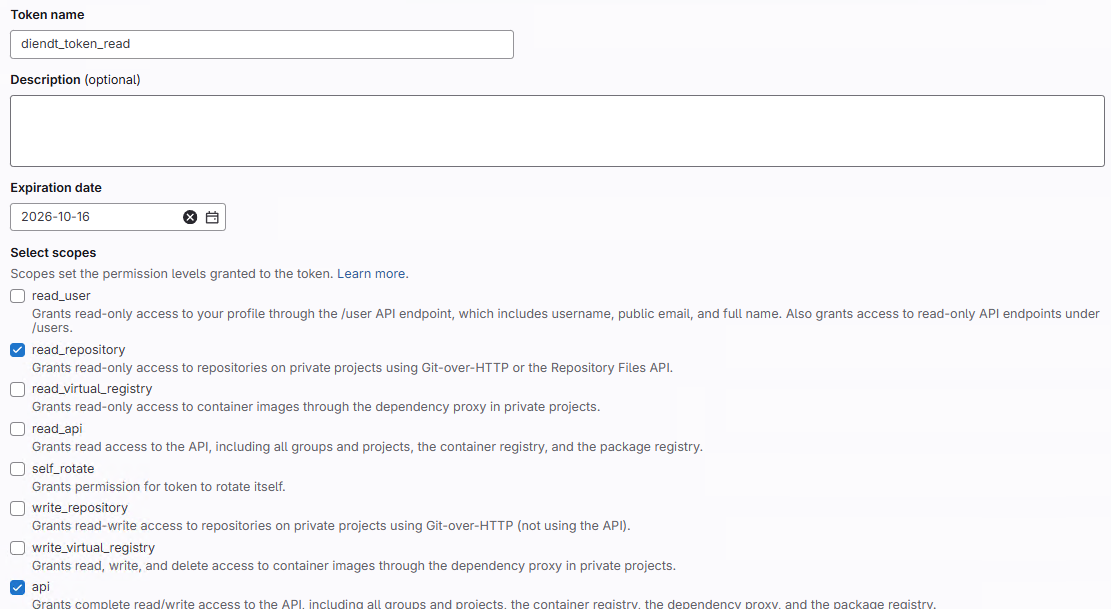The image size is (1111, 609).
Task: Click the 'Expiration date' label
Action: [56, 188]
